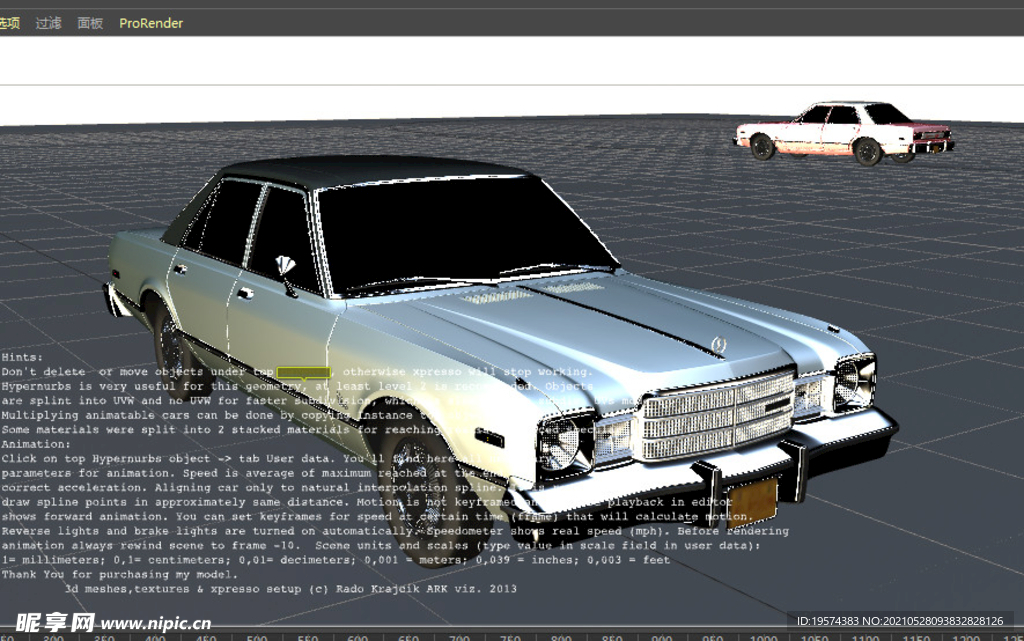Click the 'Animation:' heading in the viewport text
Viewport: 1024px width, 641px height.
(x=36, y=444)
